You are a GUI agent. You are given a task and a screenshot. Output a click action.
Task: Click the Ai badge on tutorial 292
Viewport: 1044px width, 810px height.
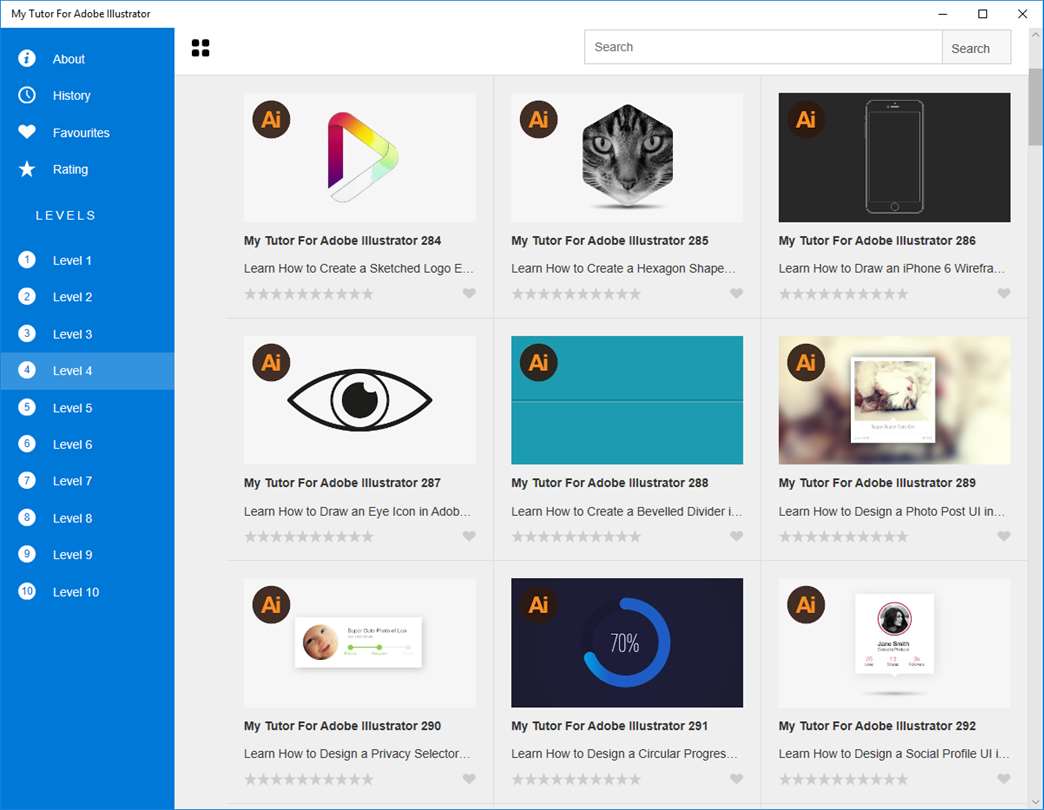pos(806,605)
